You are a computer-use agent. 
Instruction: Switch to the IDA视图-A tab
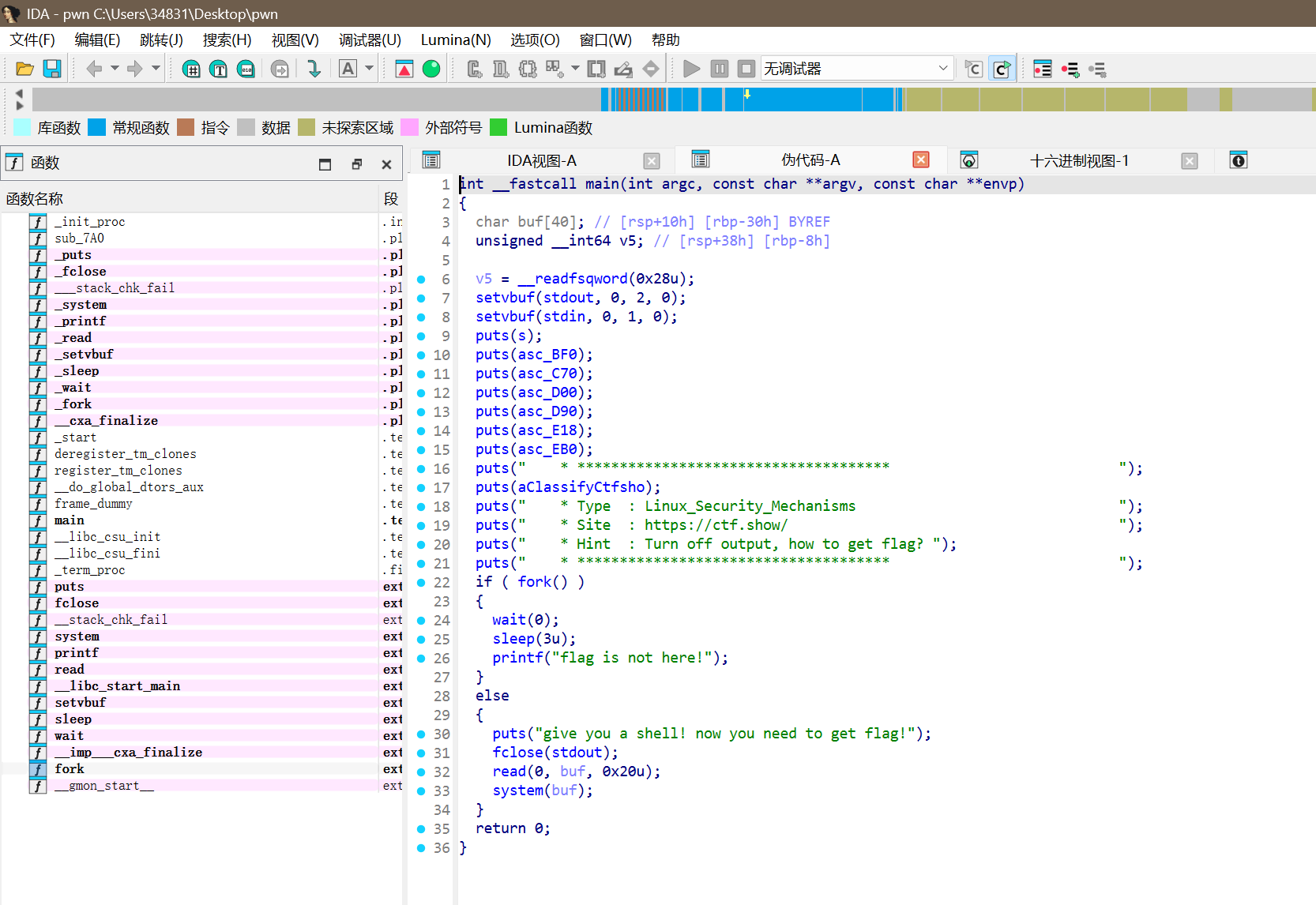(542, 160)
